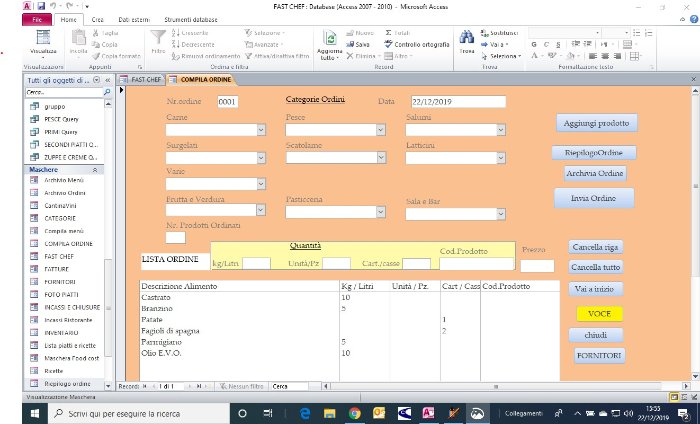700x424 pixels.
Task: Toggle Attiva/disattiva filtro
Action: (x=277, y=56)
